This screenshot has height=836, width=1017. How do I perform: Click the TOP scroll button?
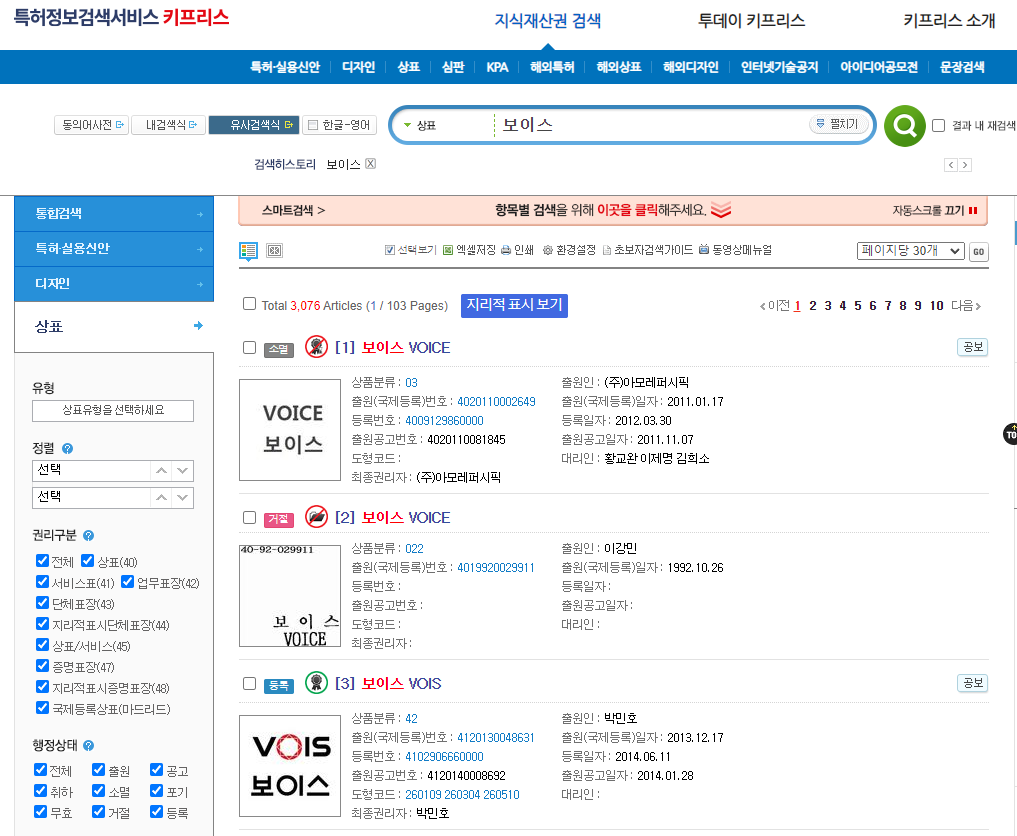(1011, 434)
